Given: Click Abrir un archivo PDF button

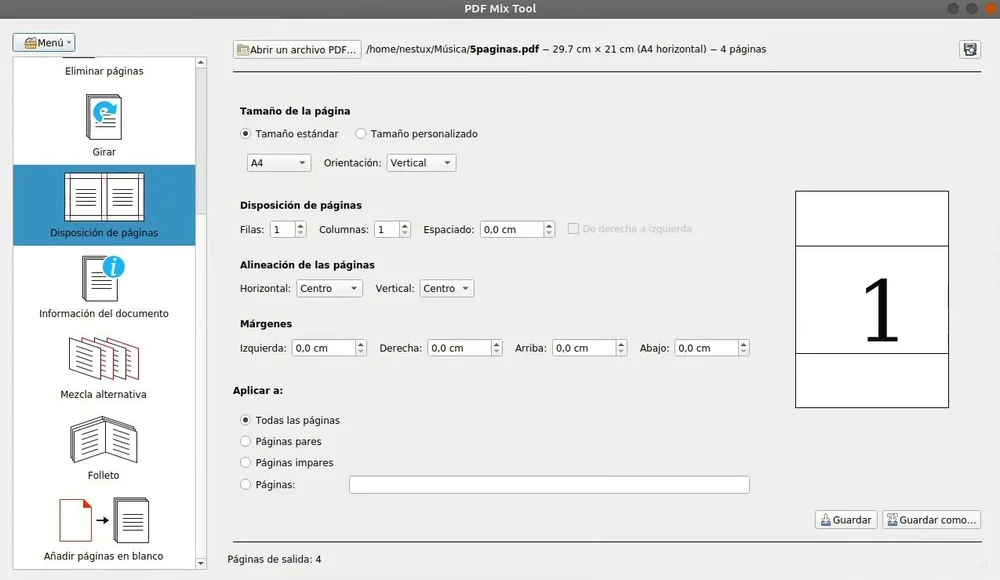Looking at the screenshot, I should tap(296, 49).
